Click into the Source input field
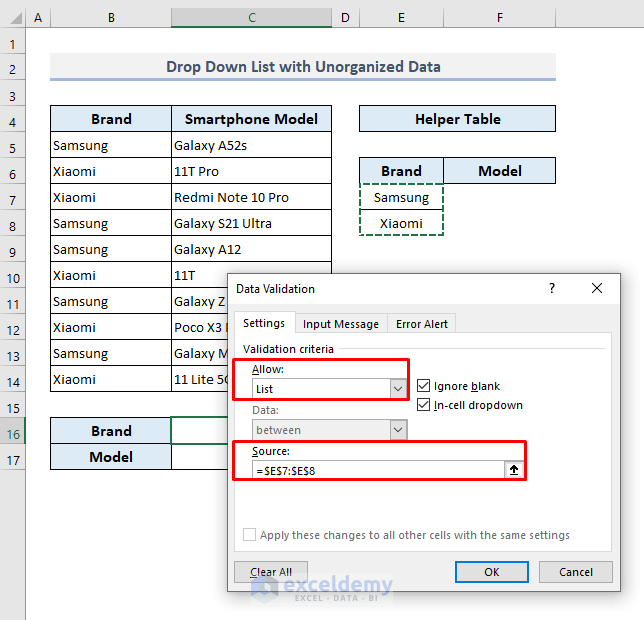Image resolution: width=644 pixels, height=620 pixels. pyautogui.click(x=378, y=470)
